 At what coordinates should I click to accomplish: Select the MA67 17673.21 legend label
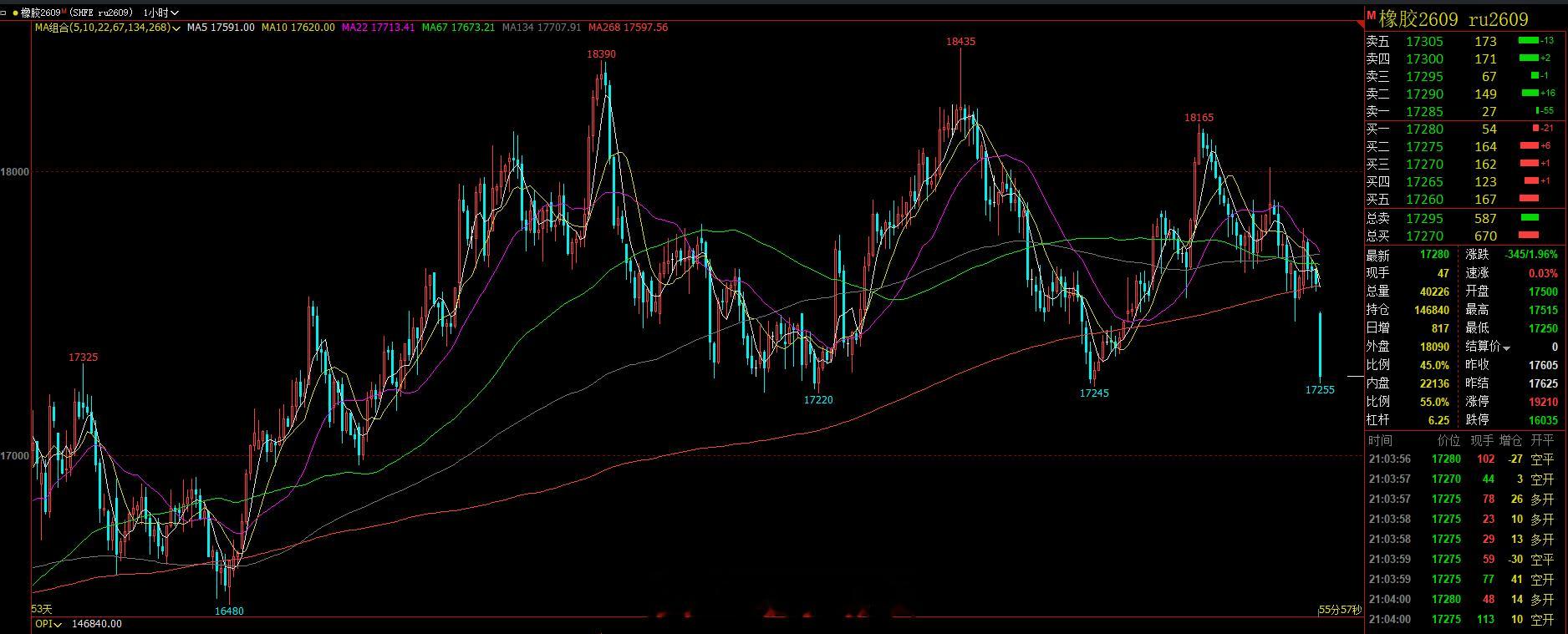[x=458, y=28]
